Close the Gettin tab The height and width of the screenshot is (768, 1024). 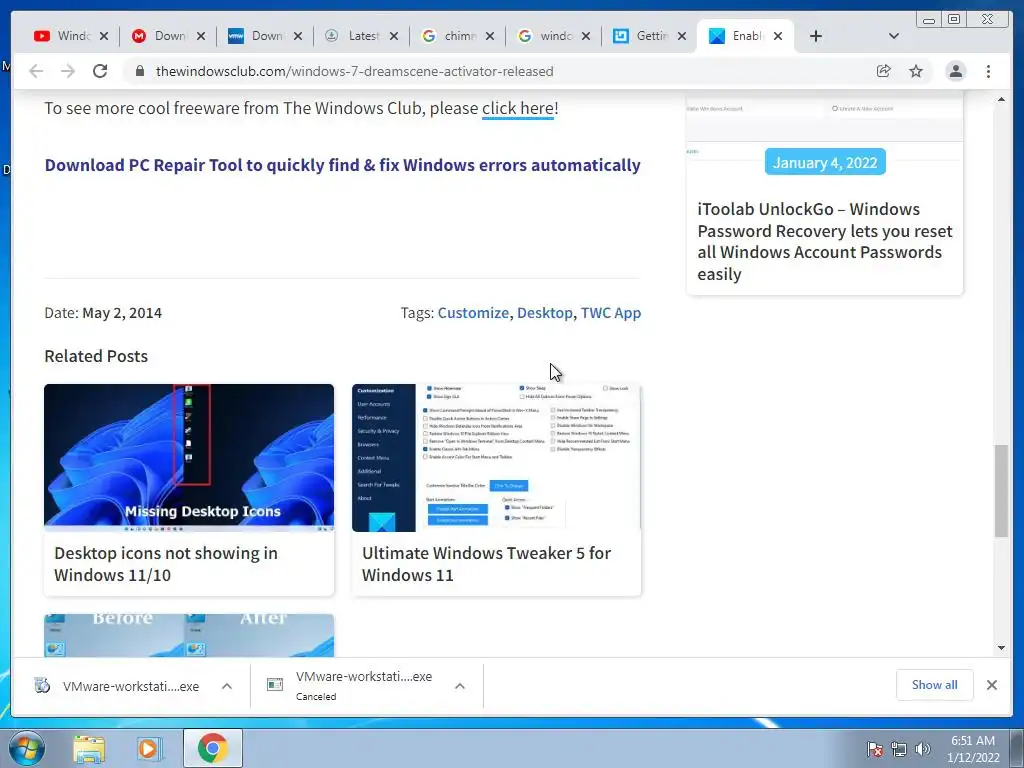pyautogui.click(x=682, y=36)
